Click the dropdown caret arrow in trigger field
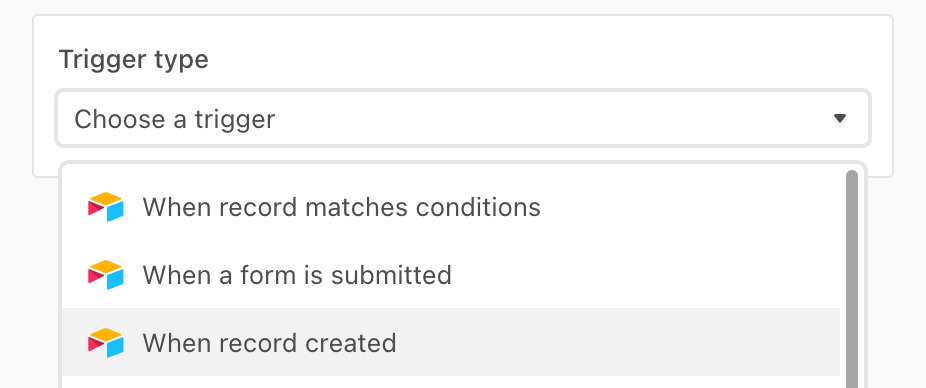Viewport: 926px width, 388px height. (840, 119)
